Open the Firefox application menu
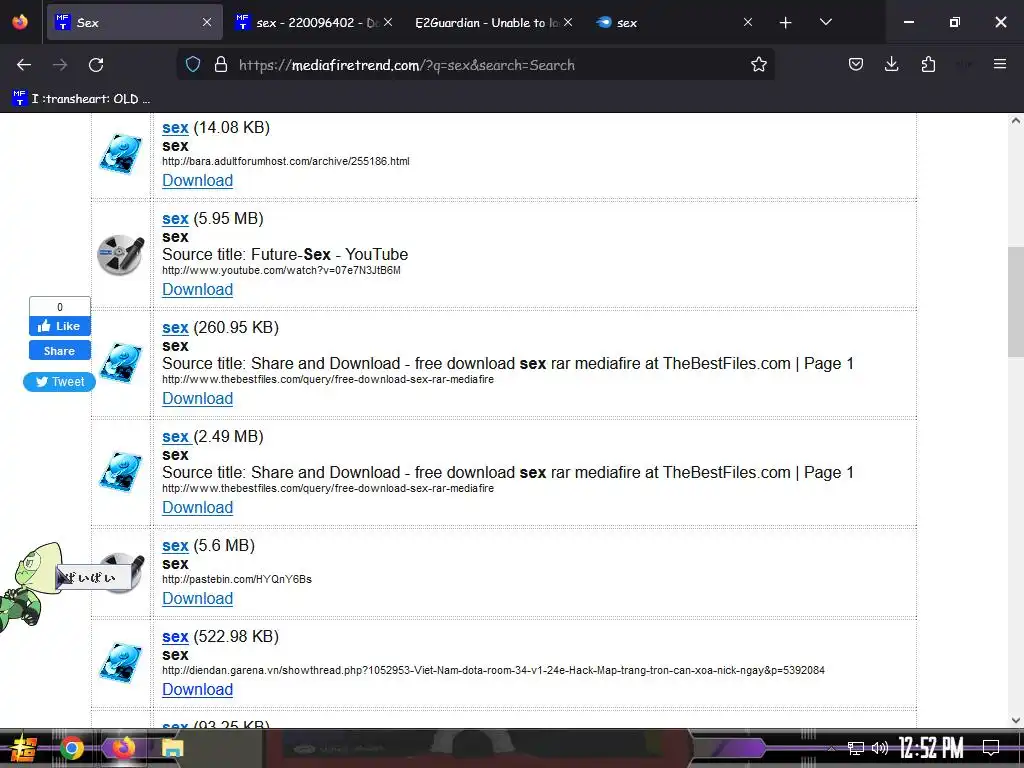The height and width of the screenshot is (768, 1024). coord(999,64)
